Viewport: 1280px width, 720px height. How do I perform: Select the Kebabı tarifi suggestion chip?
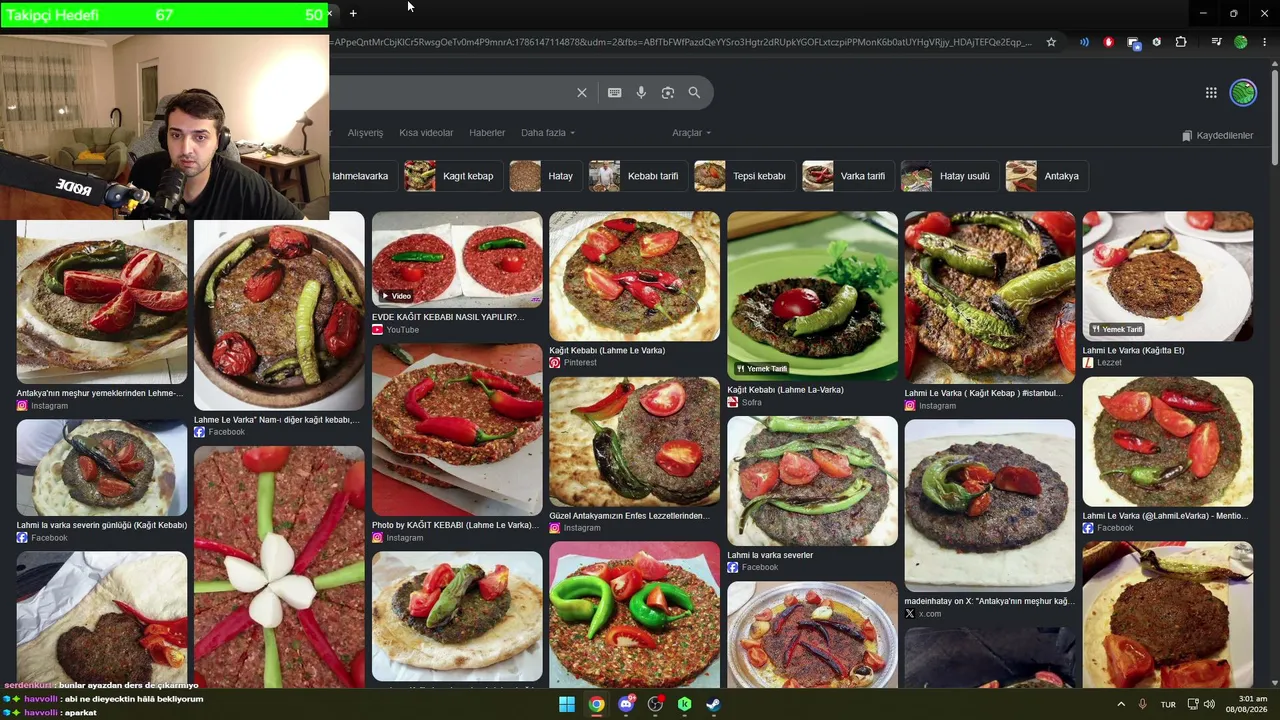(x=638, y=176)
